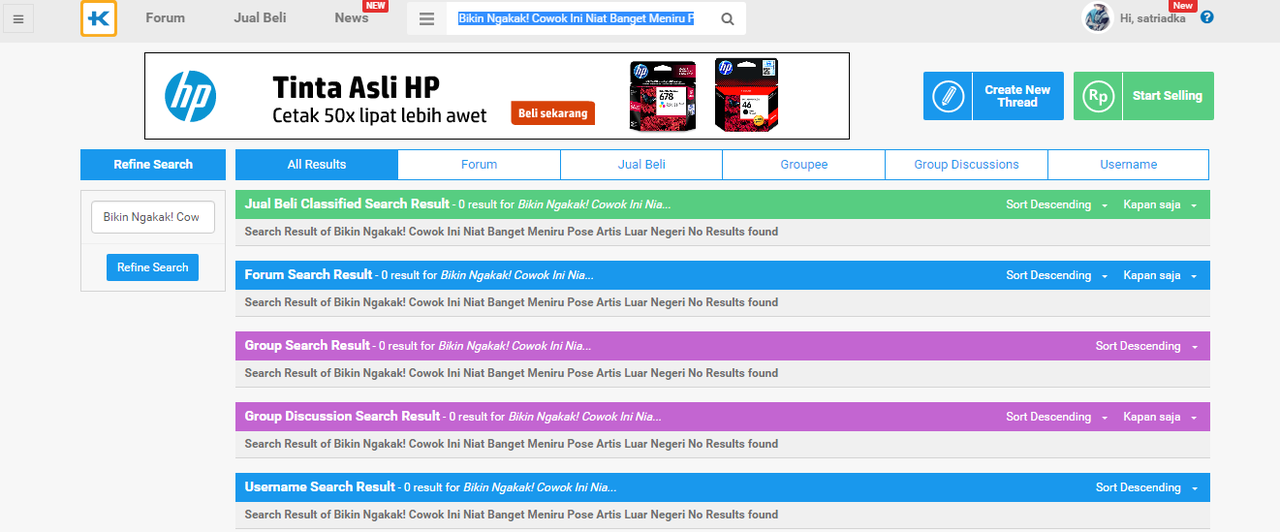The width and height of the screenshot is (1280, 532).
Task: Click the Group Search Result heading
Action: tap(307, 346)
